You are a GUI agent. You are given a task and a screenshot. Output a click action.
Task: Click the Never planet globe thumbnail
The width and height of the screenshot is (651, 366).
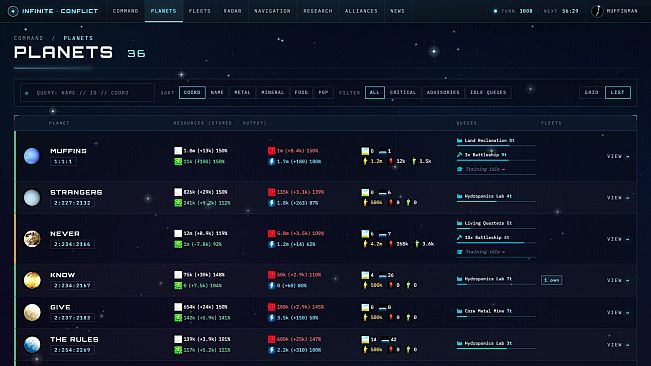pos(32,239)
